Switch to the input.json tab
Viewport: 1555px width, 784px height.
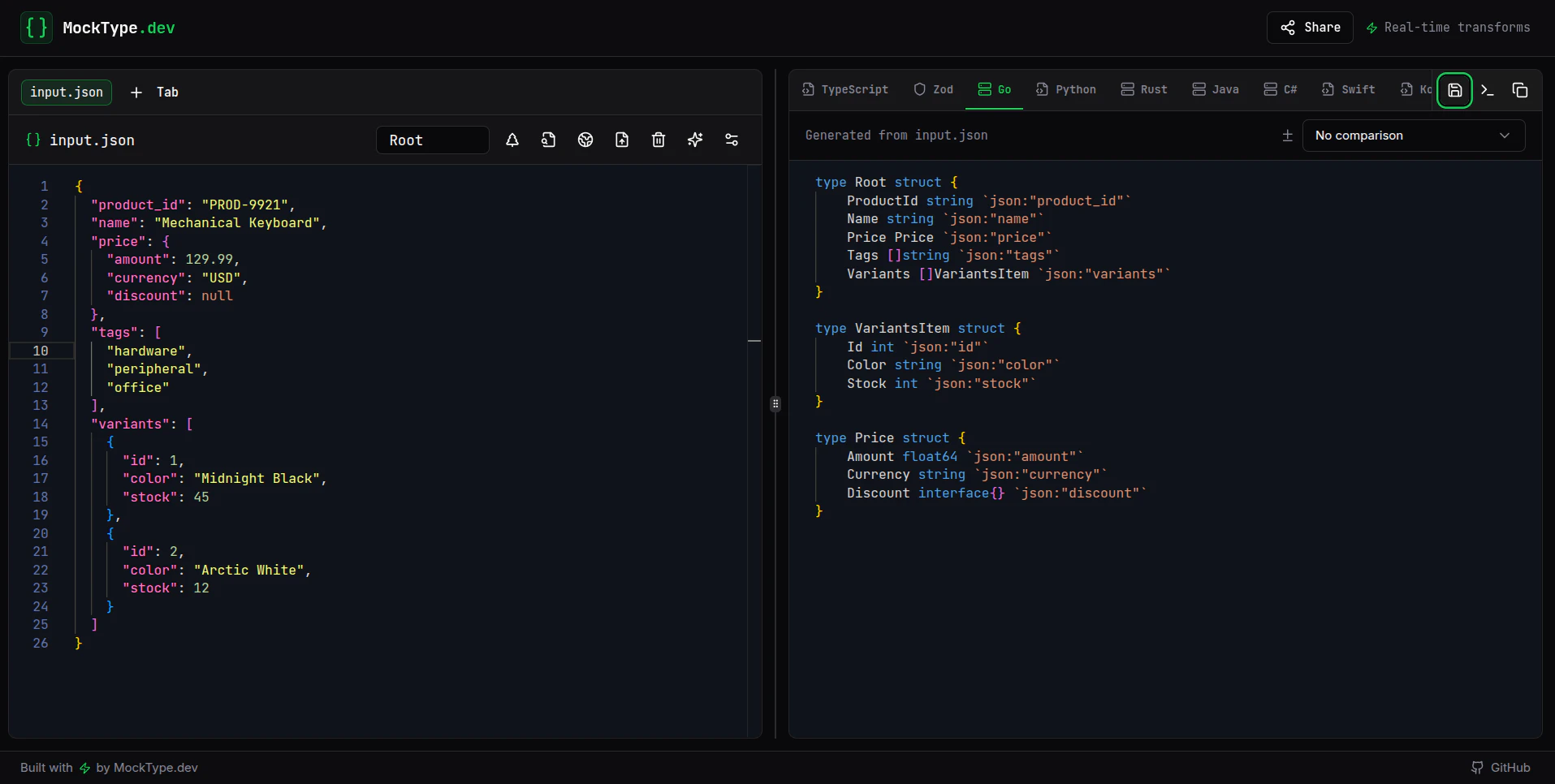click(x=66, y=93)
